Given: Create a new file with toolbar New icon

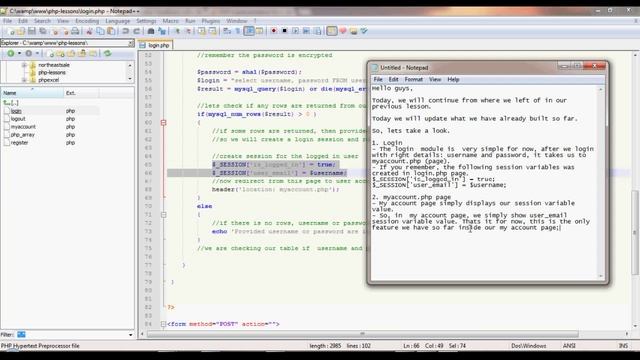Looking at the screenshot, I should pos(11,31).
